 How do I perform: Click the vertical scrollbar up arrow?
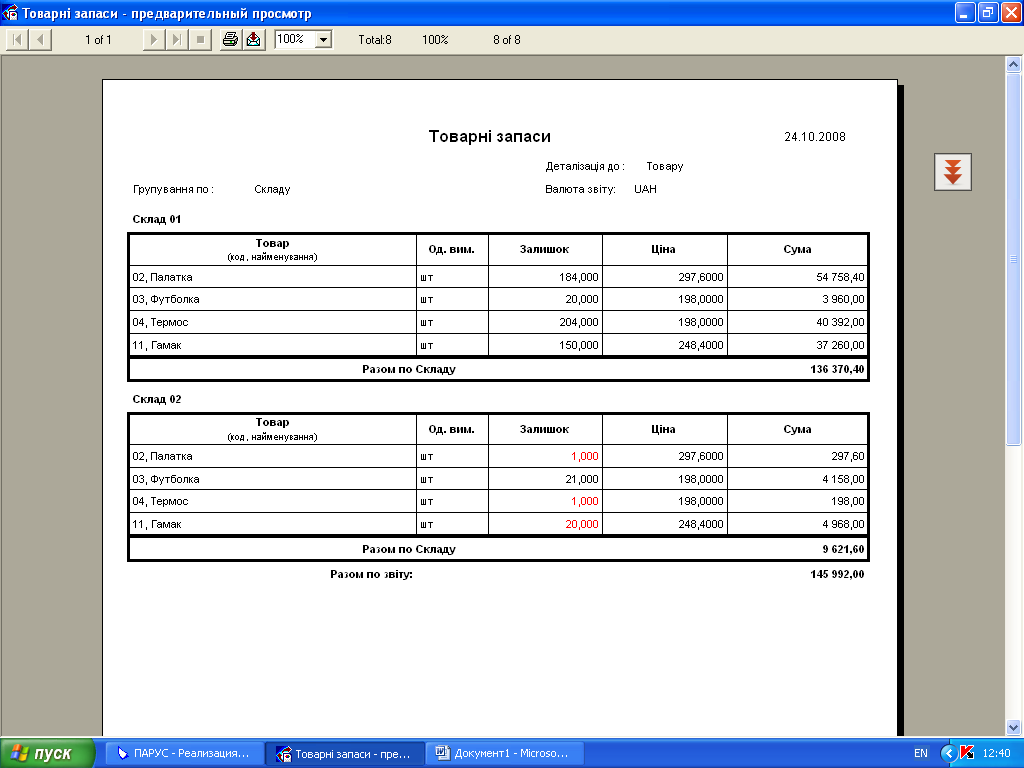[1014, 64]
